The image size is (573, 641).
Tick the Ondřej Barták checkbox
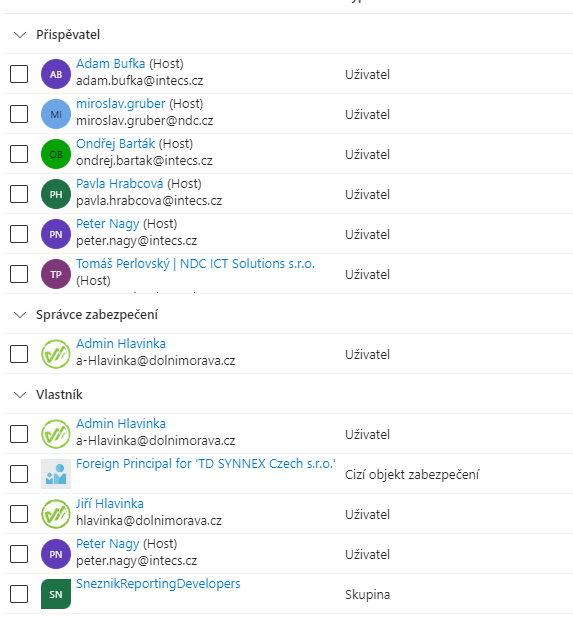[x=19, y=154]
